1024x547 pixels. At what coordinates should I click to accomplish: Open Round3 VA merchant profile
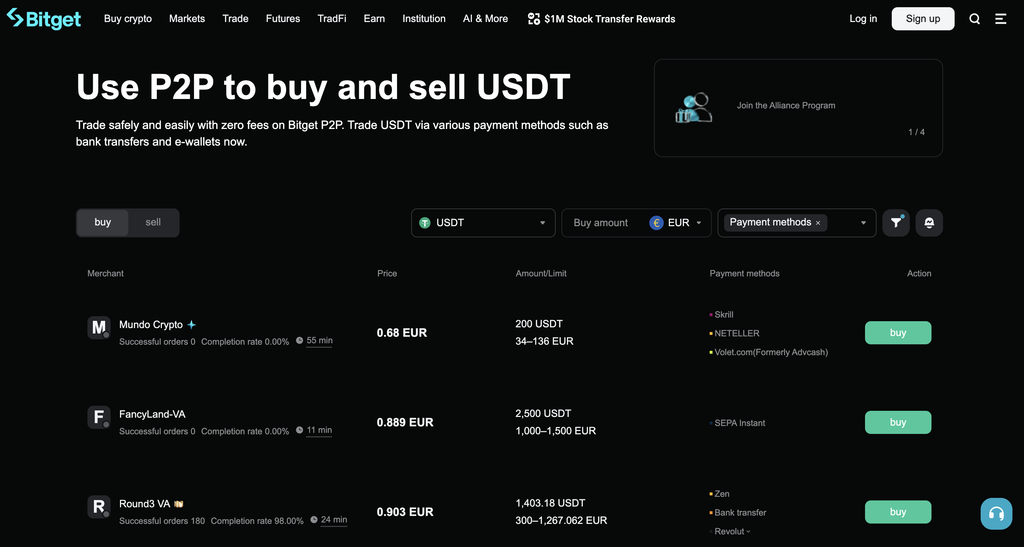tap(144, 504)
